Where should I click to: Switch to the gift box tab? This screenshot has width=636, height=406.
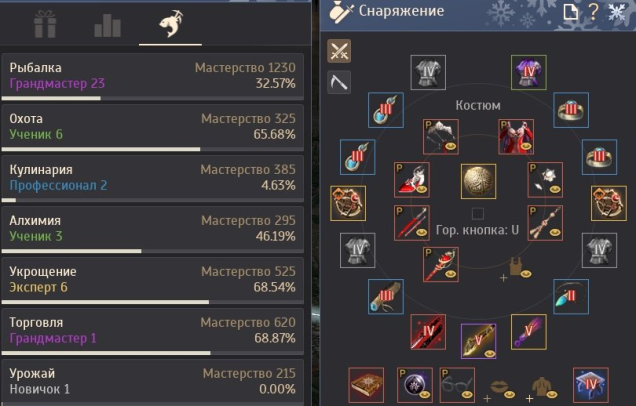45,24
